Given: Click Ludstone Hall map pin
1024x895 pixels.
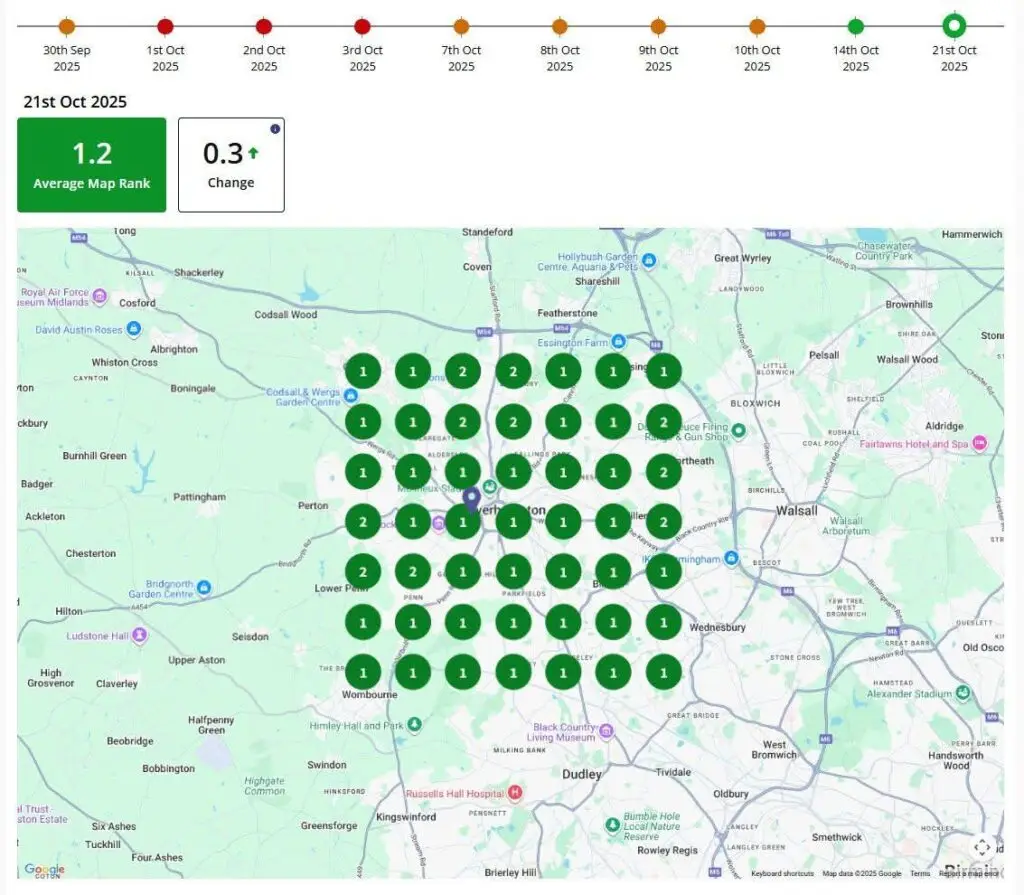Looking at the screenshot, I should (139, 635).
